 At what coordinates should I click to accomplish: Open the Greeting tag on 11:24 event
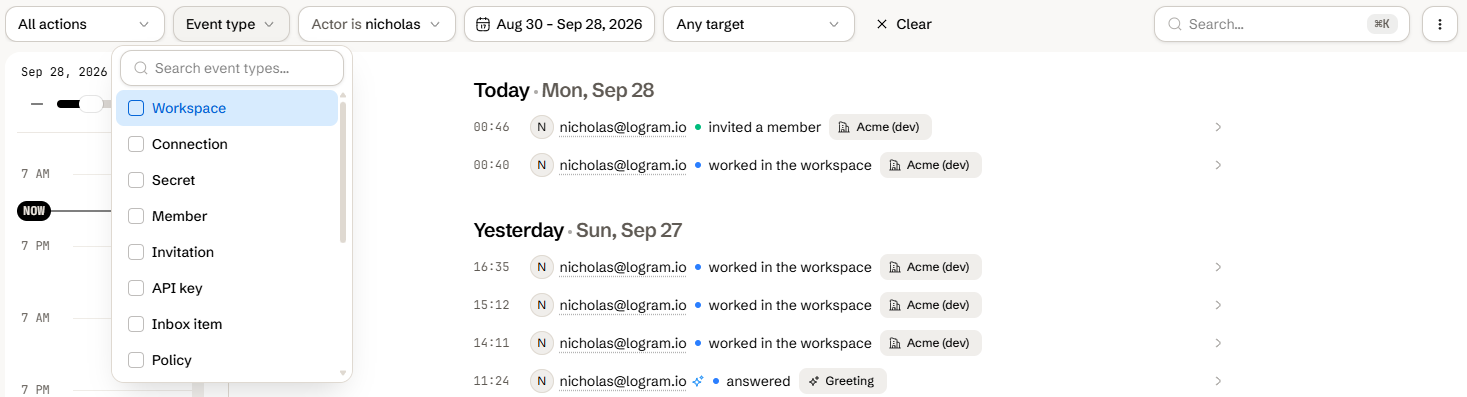pyautogui.click(x=842, y=381)
